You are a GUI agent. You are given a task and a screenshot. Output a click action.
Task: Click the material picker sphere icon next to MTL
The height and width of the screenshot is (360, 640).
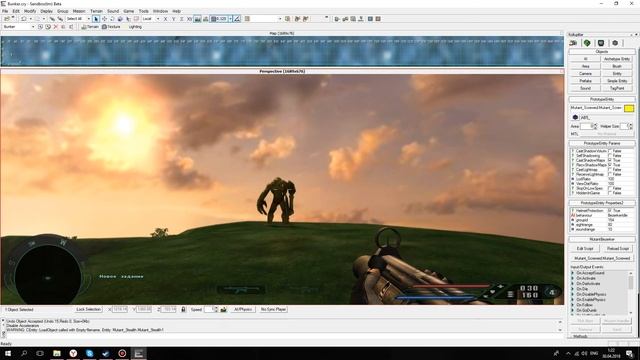575,118
